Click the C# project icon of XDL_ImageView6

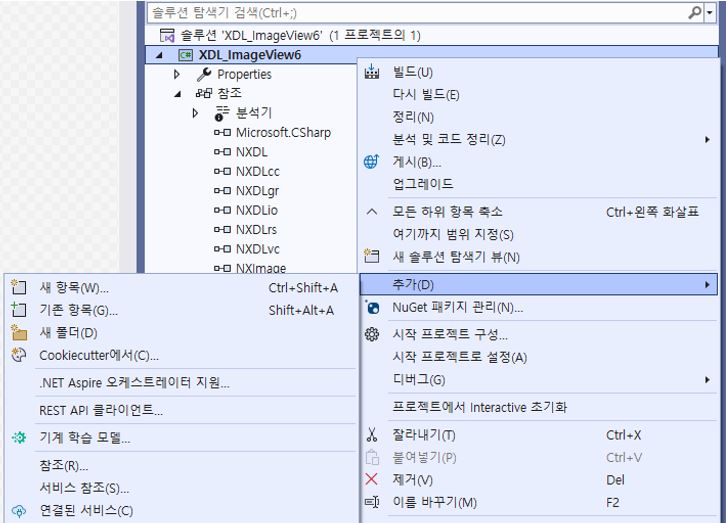click(x=185, y=55)
